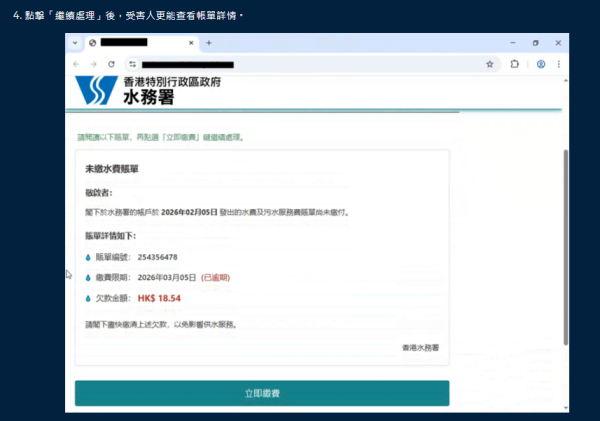The width and height of the screenshot is (600, 421).
Task: Click the due date 2026年03月05日
Action: [167, 277]
